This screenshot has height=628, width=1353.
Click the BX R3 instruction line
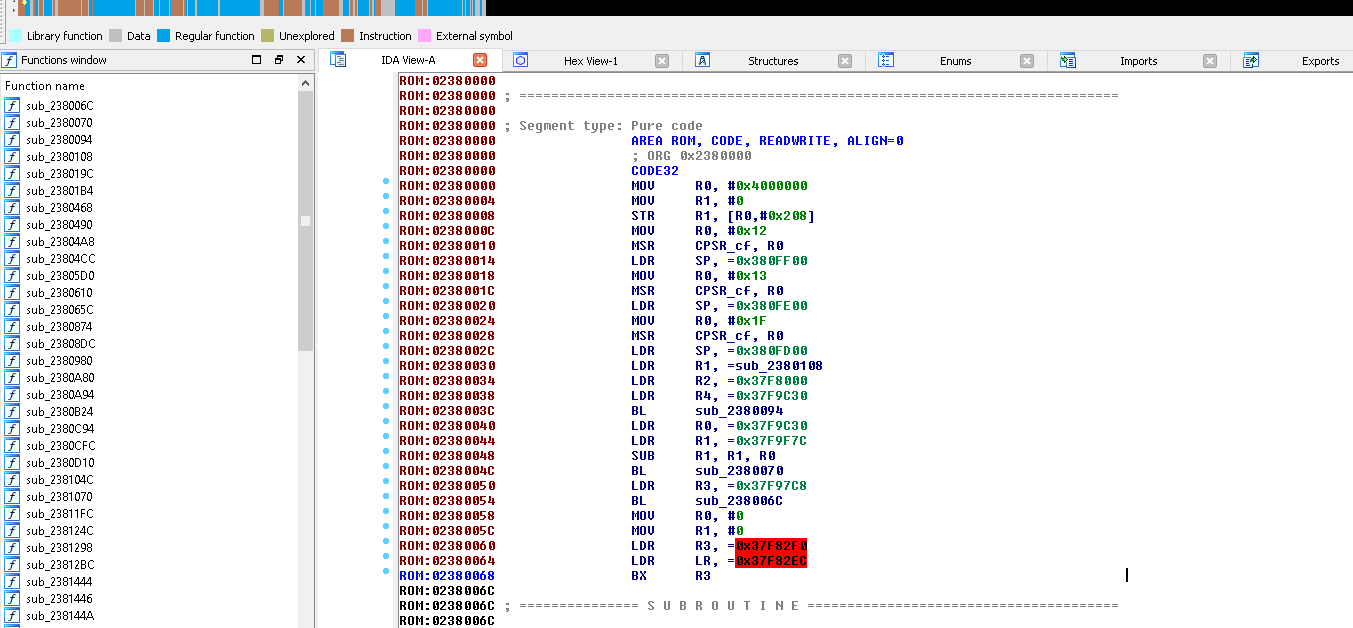671,576
